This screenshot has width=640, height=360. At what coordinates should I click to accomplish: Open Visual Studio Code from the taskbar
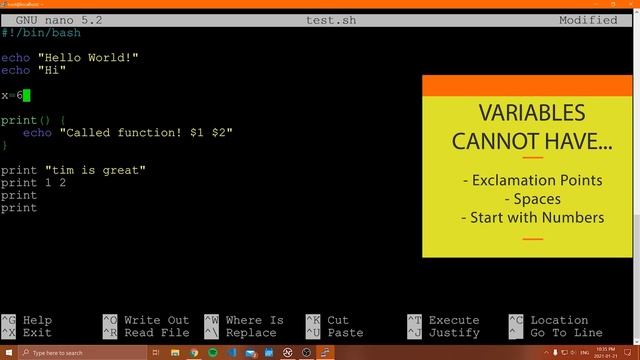pos(232,353)
